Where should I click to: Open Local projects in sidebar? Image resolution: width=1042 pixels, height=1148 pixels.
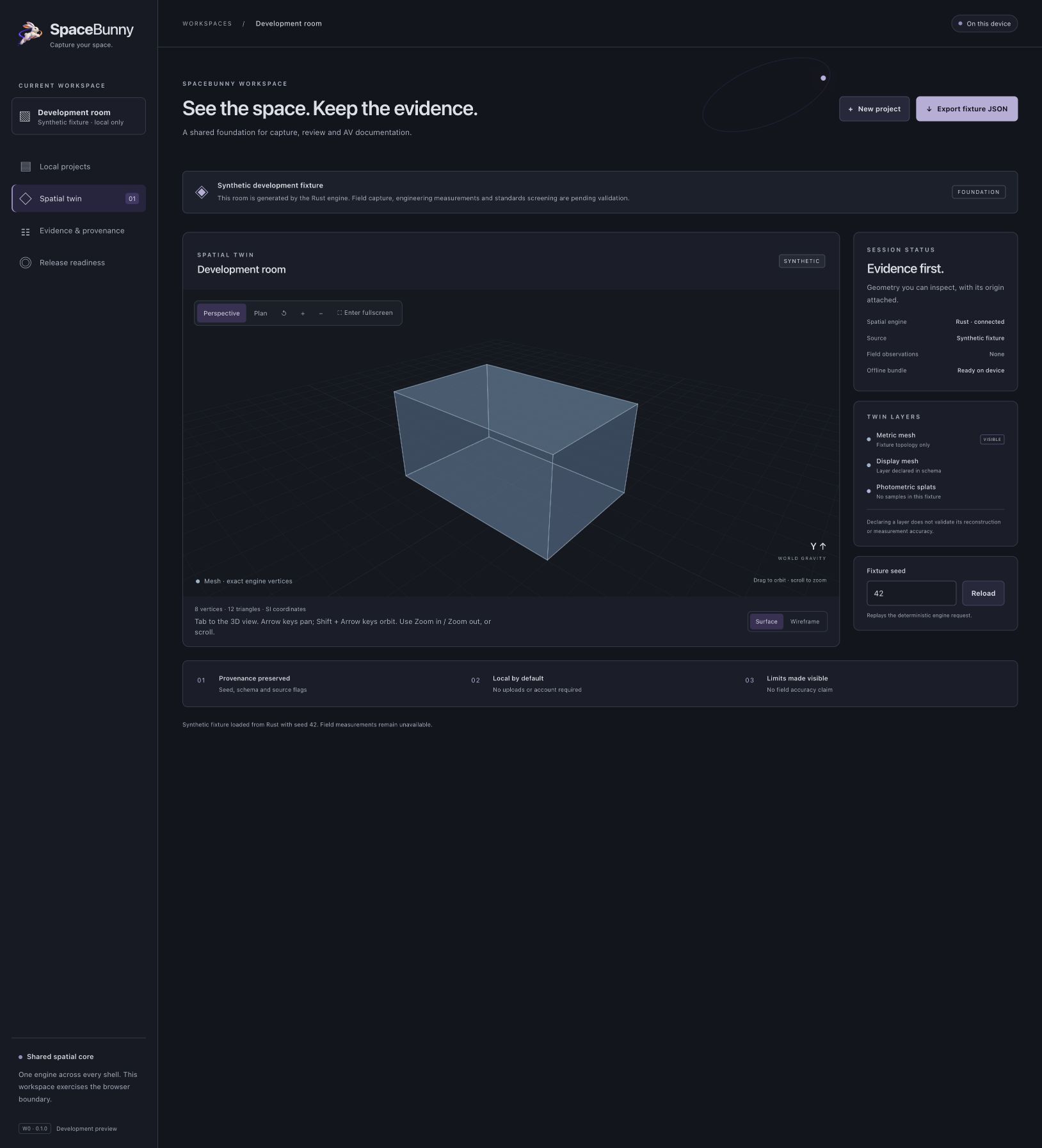pyautogui.click(x=79, y=167)
